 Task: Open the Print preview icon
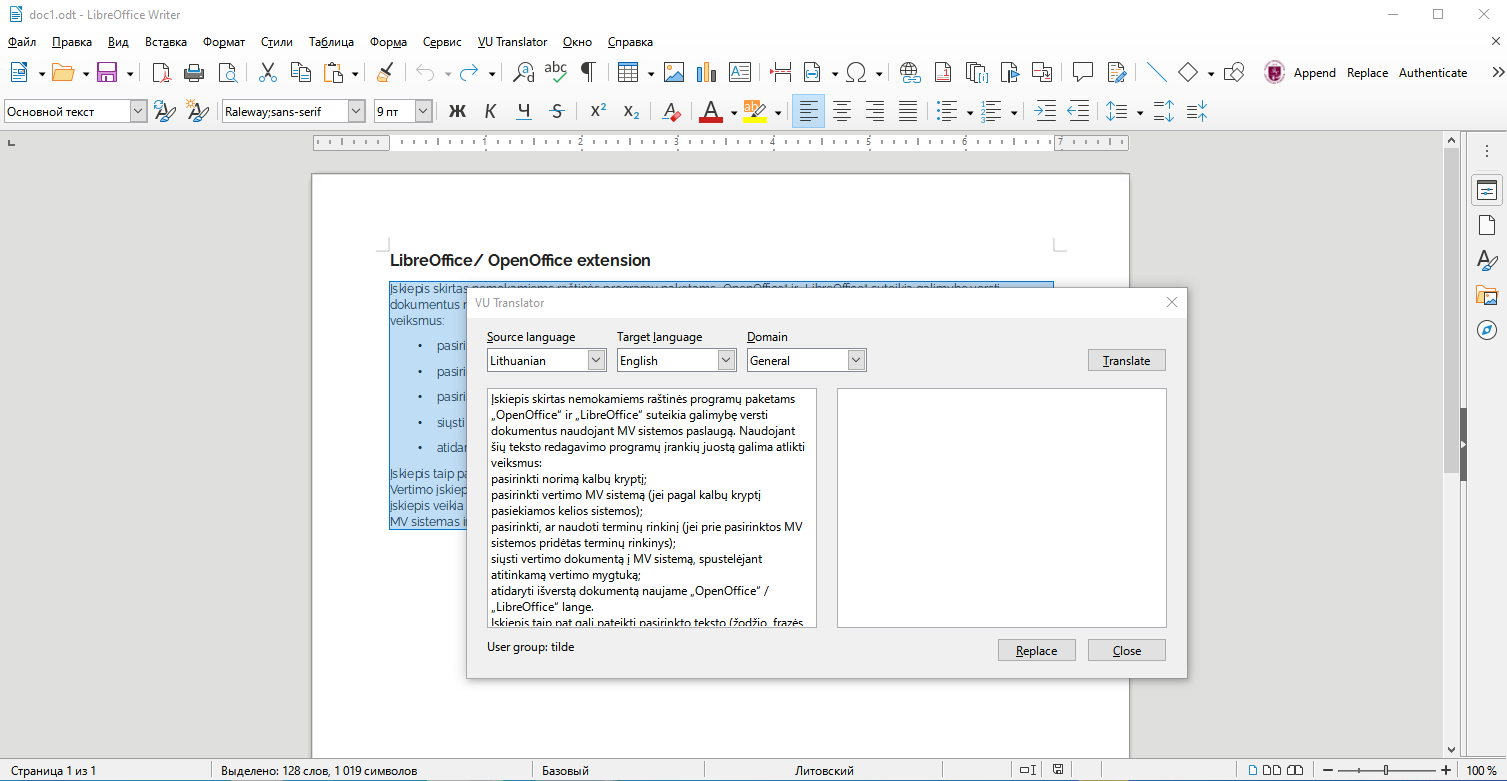click(x=228, y=72)
